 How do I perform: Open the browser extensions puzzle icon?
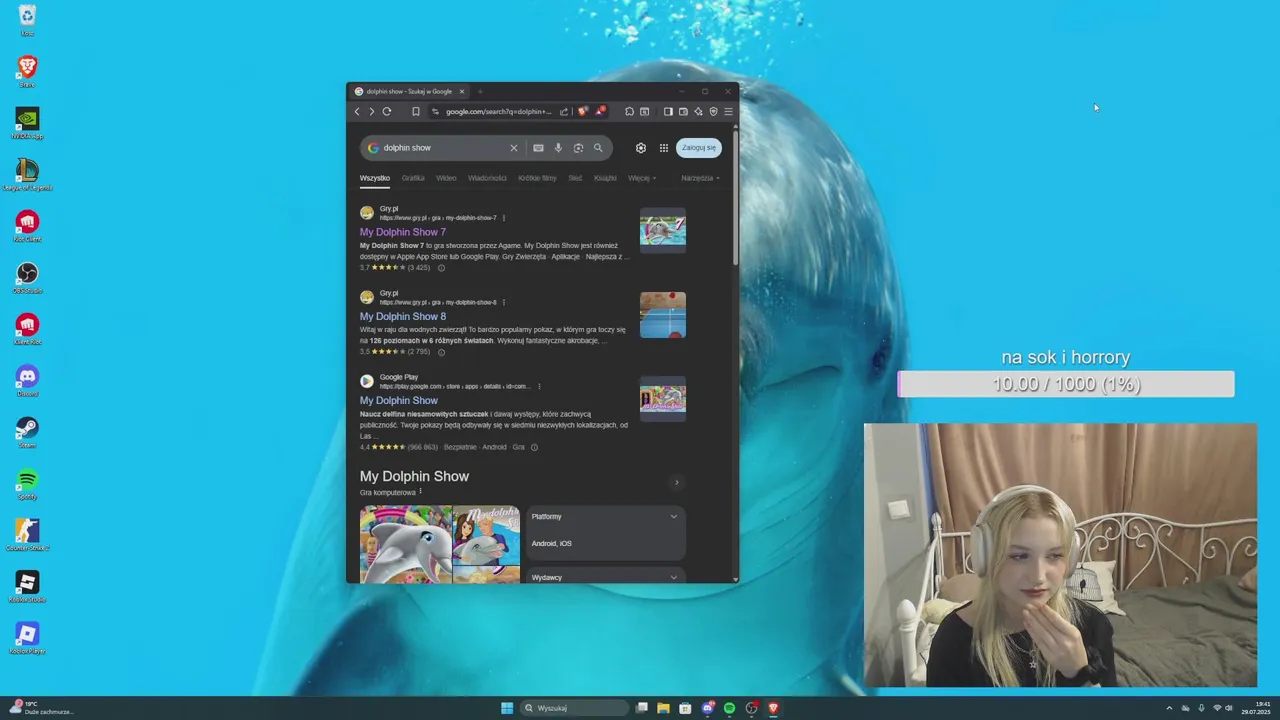click(629, 111)
